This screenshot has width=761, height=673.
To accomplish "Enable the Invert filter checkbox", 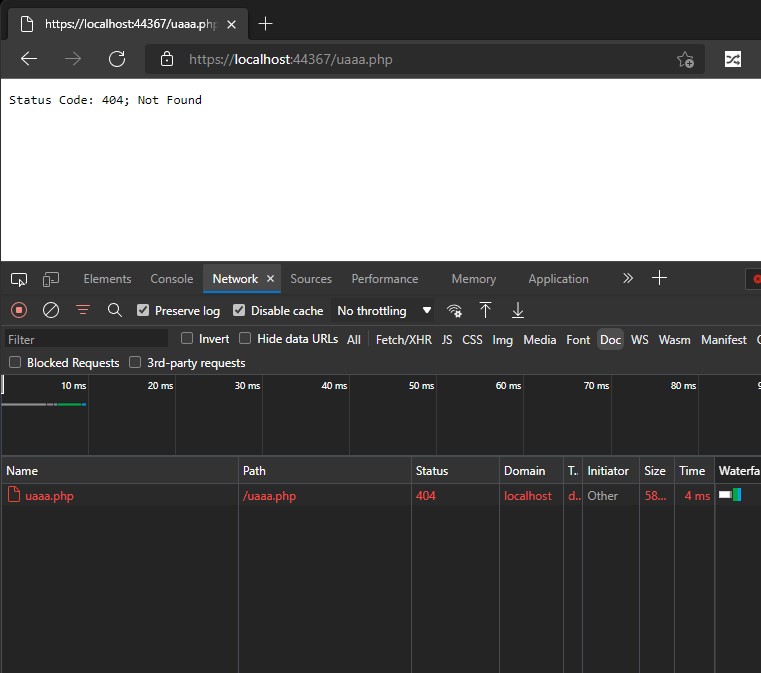I will coord(187,338).
